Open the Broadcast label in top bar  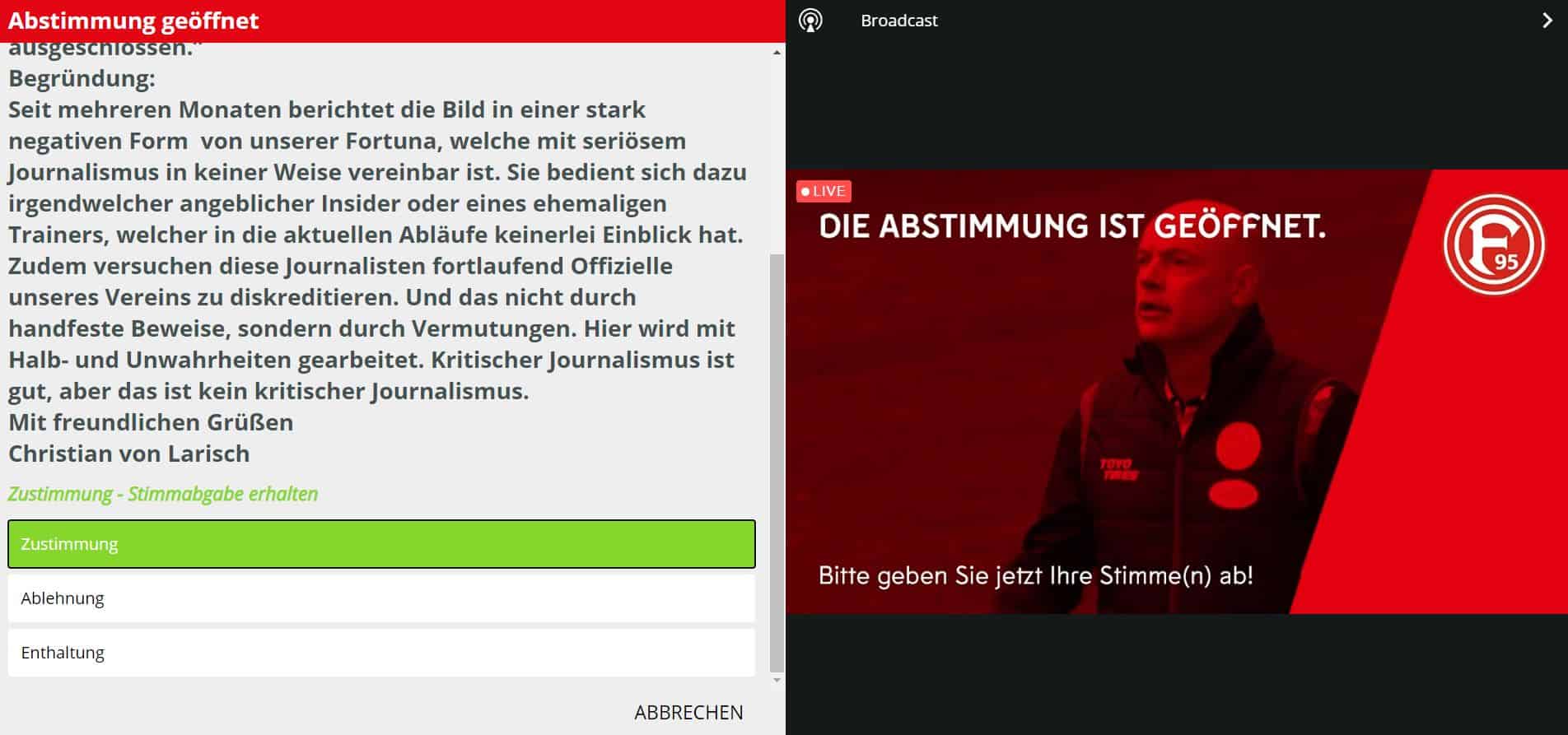point(898,21)
